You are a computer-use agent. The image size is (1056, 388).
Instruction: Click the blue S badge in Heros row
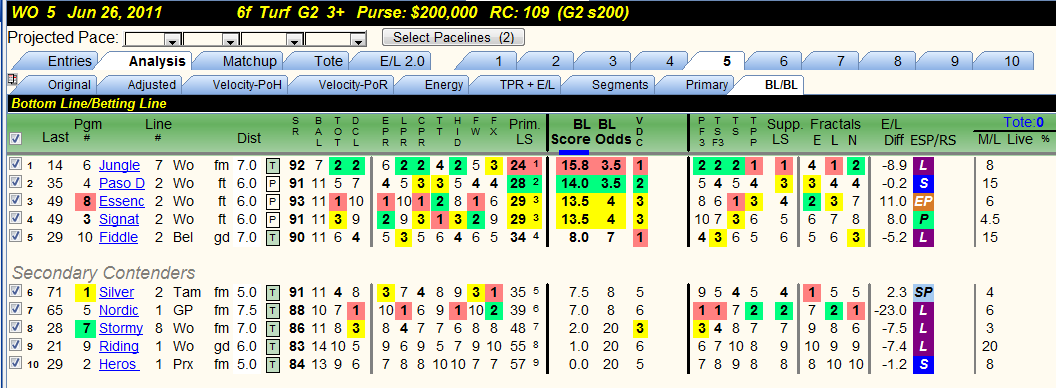[922, 364]
